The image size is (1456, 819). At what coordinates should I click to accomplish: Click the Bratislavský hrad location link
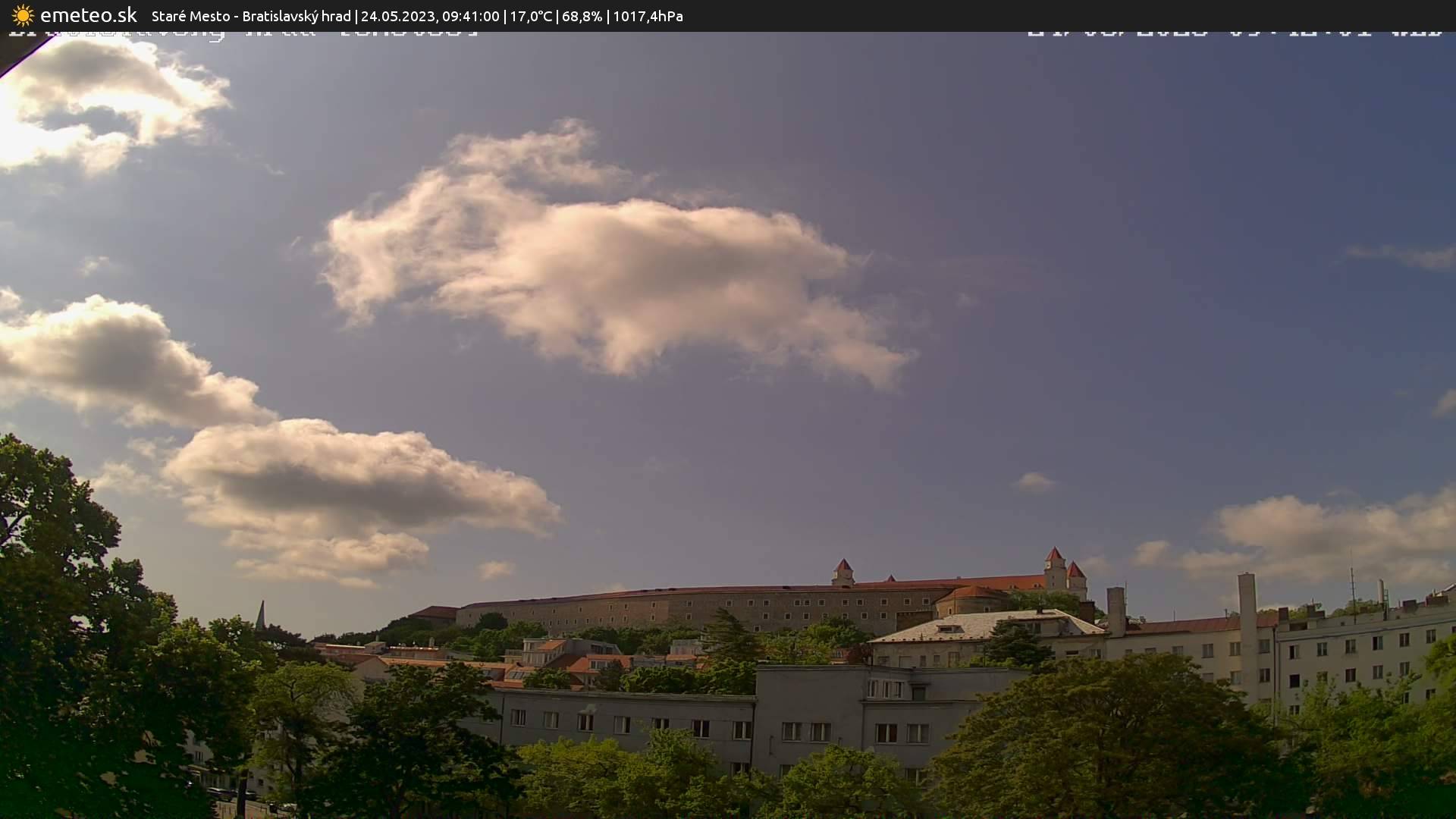pyautogui.click(x=296, y=16)
